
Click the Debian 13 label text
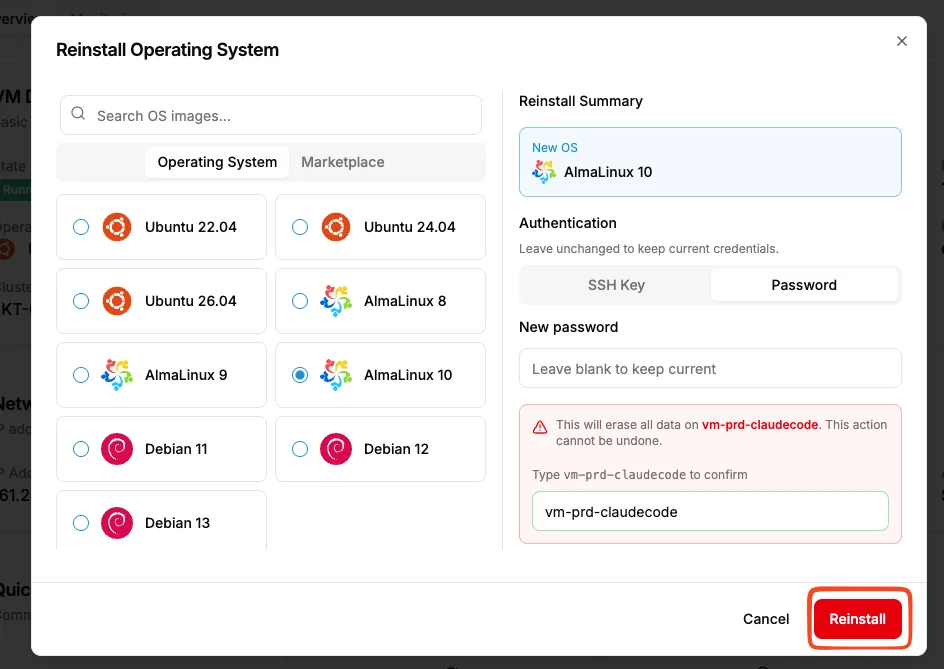tap(178, 523)
